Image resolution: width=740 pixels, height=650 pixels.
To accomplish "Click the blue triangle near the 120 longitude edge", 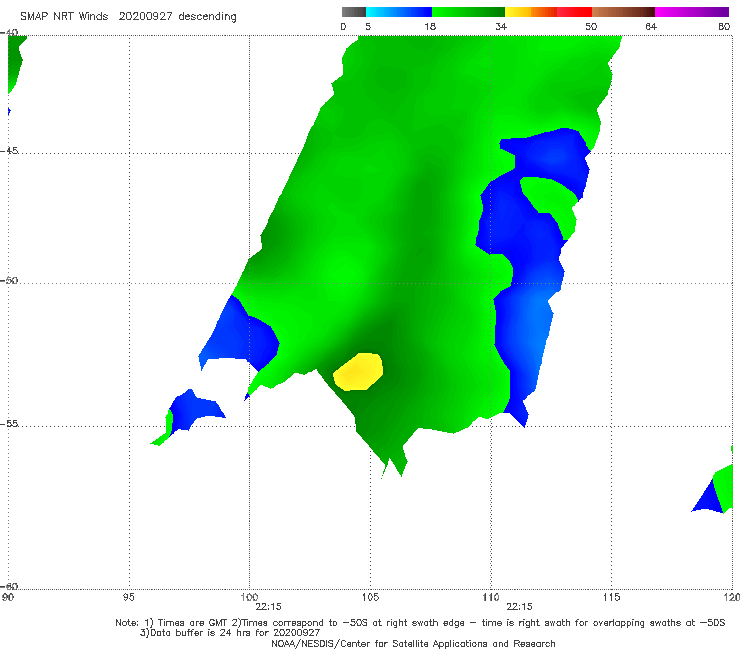I will pyautogui.click(x=707, y=497).
